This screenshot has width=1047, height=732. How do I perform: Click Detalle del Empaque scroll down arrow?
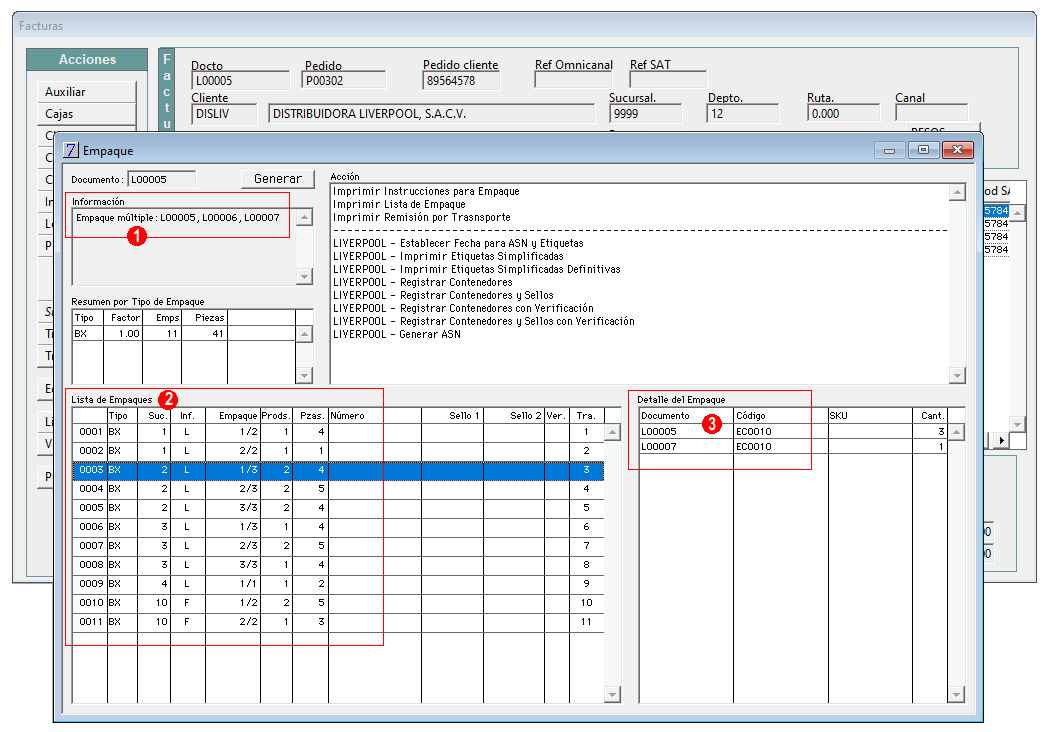tap(956, 695)
